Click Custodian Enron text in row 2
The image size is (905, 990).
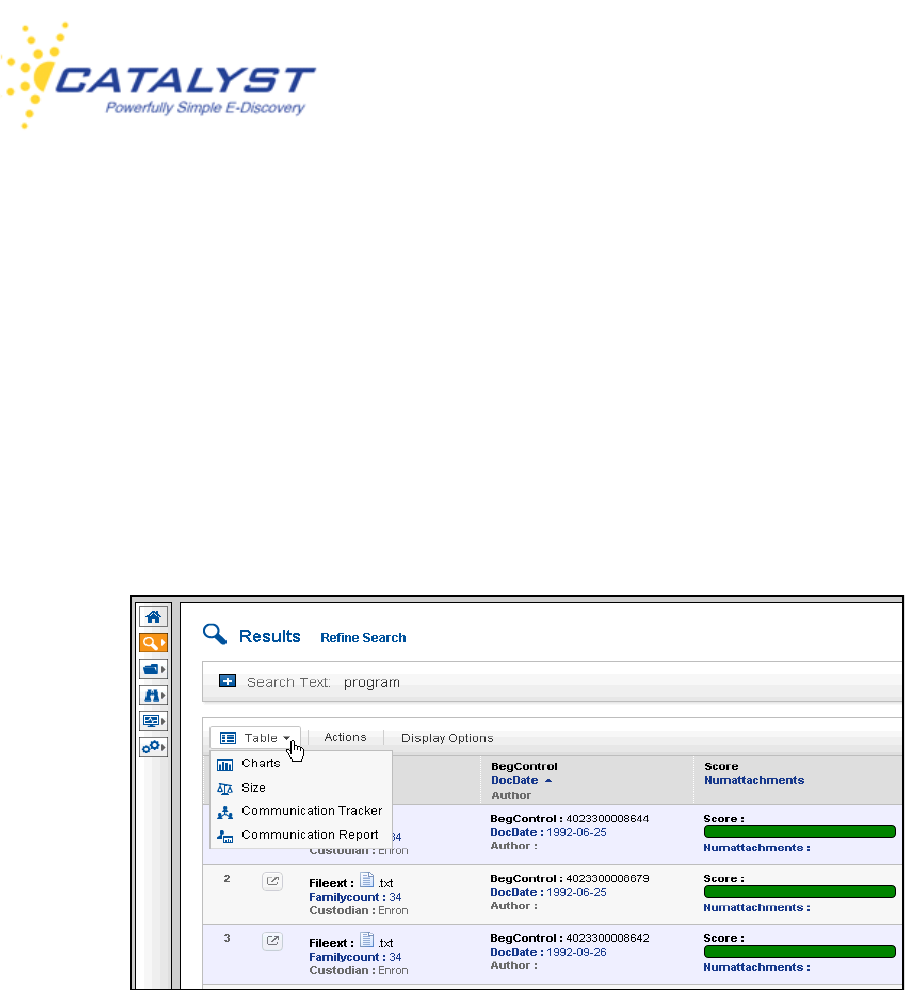click(x=359, y=910)
